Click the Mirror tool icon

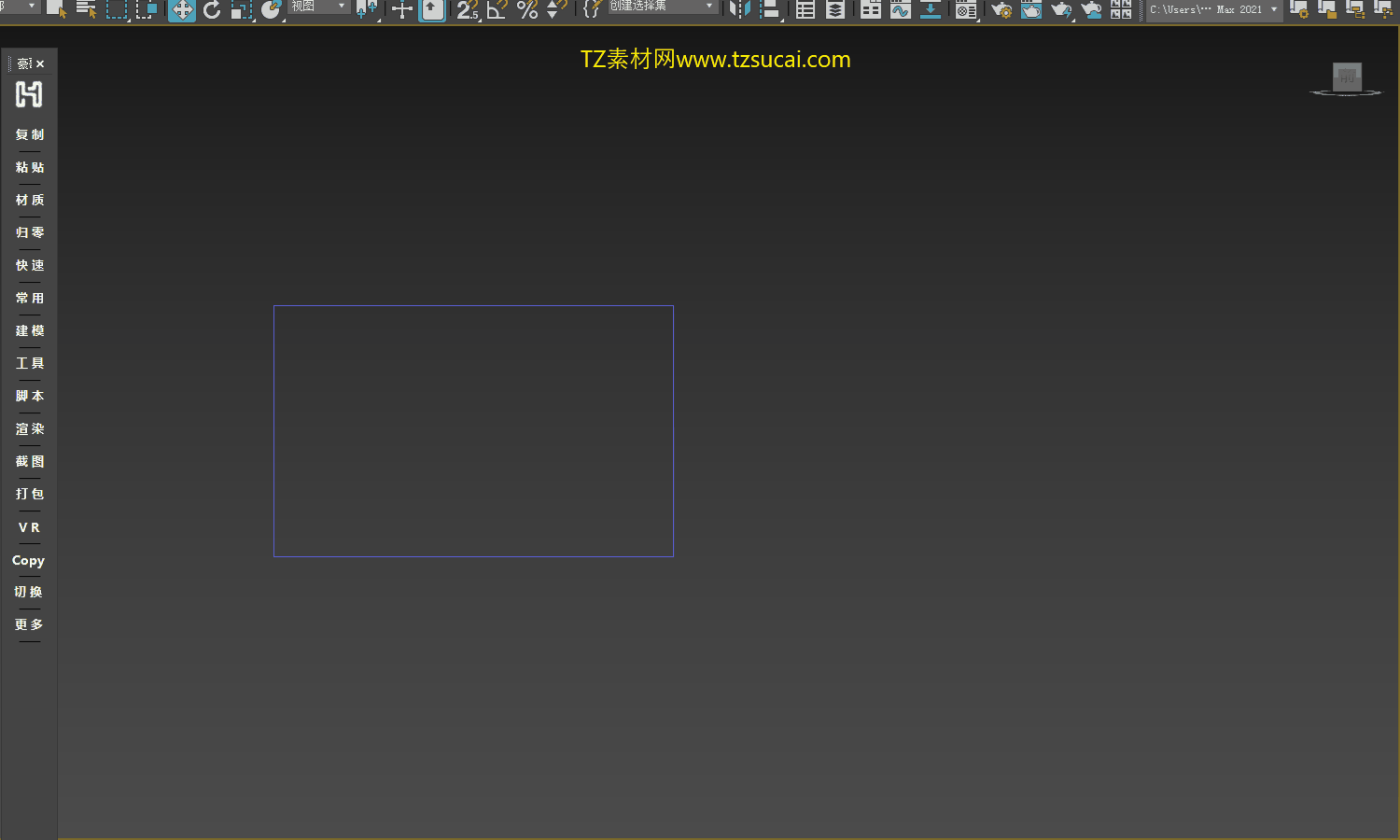pyautogui.click(x=740, y=9)
